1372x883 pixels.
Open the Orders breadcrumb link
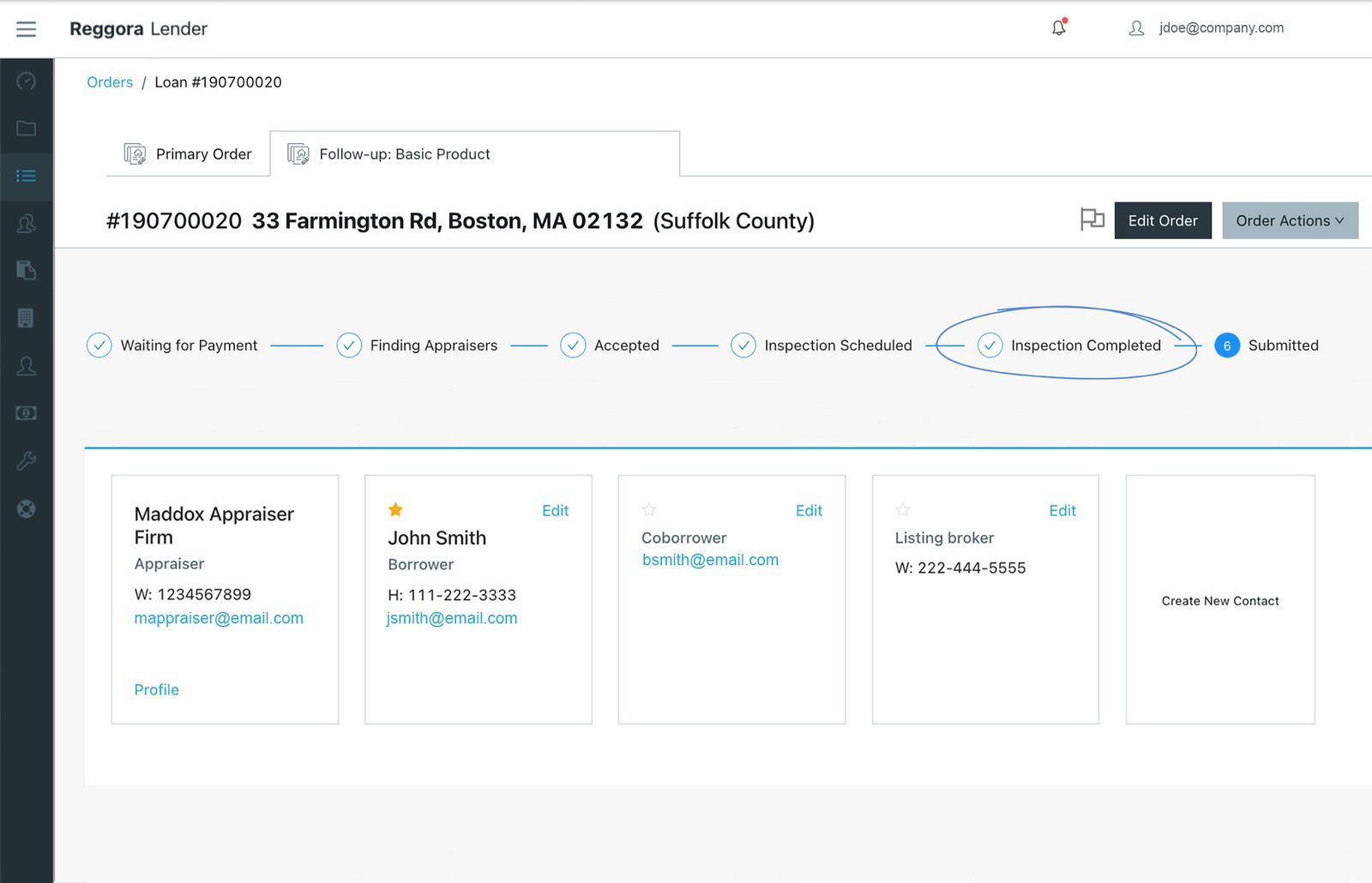pyautogui.click(x=110, y=82)
